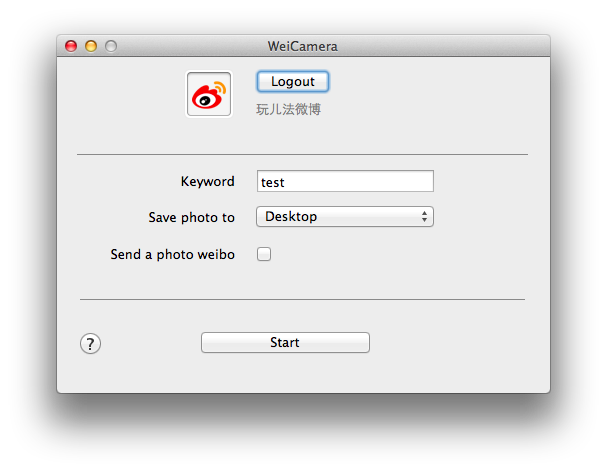Click the "Save photo to" label
The width and height of the screenshot is (607, 472).
click(192, 217)
